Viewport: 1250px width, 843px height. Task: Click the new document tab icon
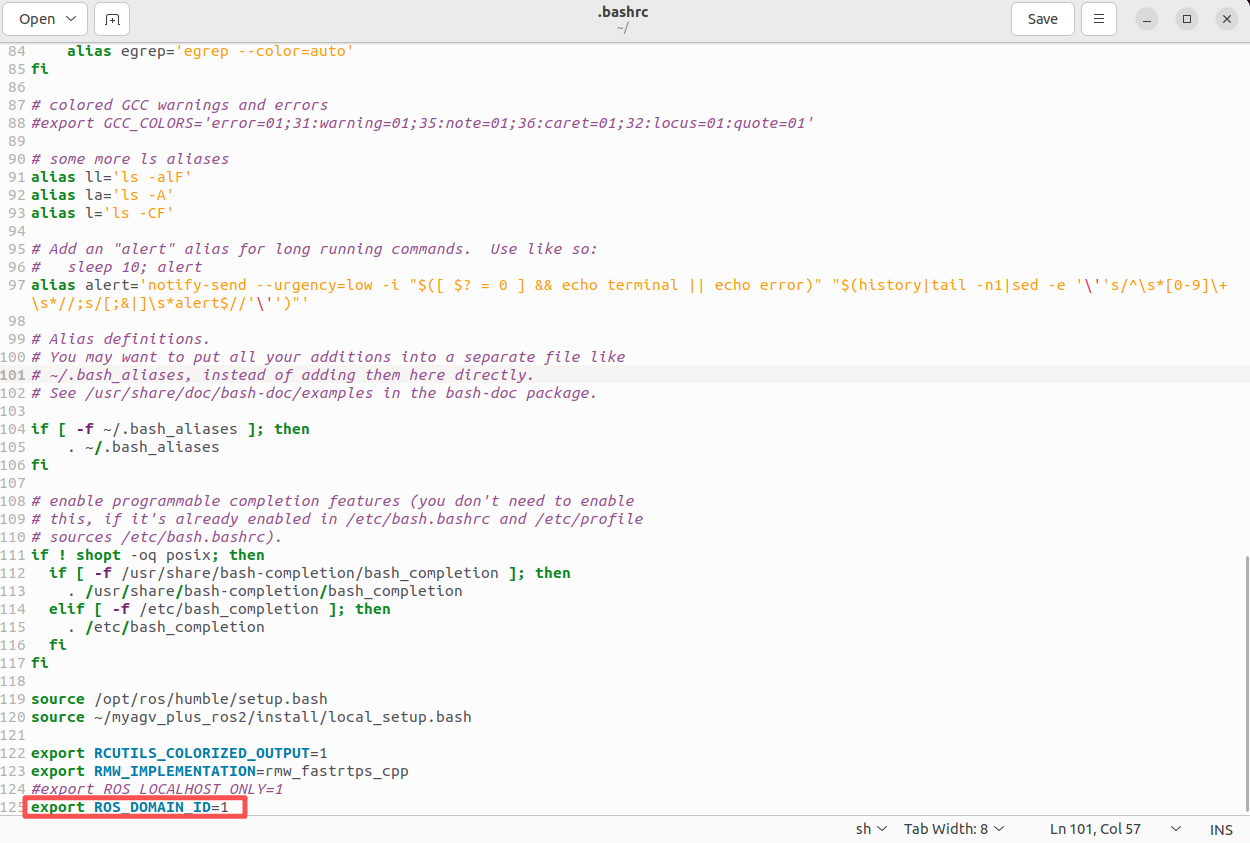pos(111,19)
